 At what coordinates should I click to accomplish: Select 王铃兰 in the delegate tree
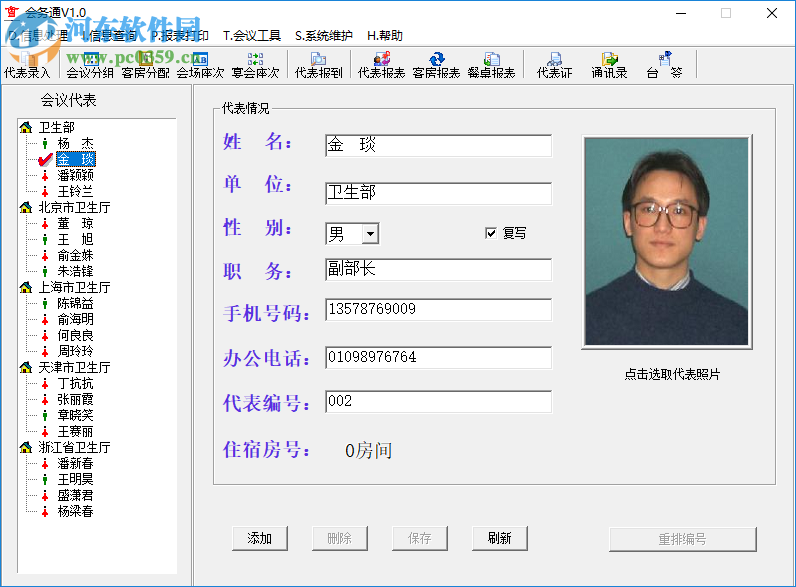75,191
